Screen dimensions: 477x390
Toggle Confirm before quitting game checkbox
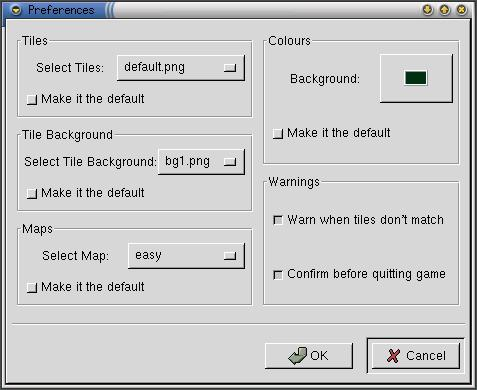278,275
